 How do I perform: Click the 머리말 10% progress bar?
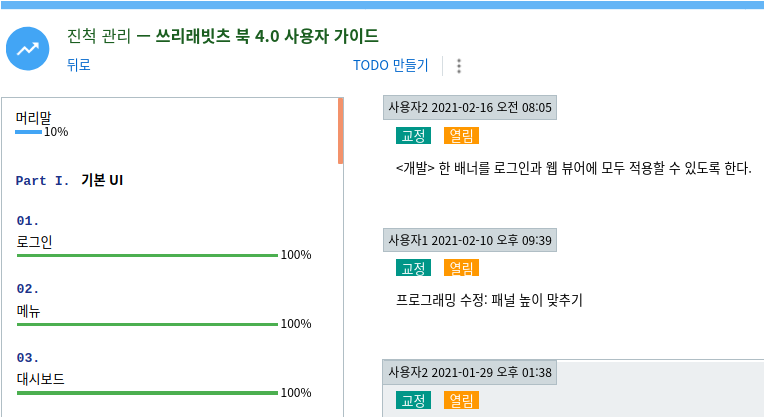[29, 132]
